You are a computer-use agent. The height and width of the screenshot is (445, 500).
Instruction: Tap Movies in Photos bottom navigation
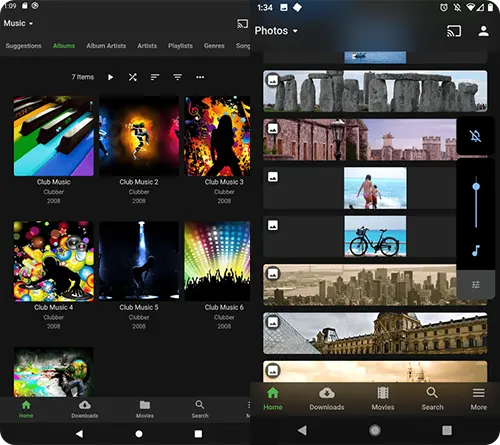coord(383,399)
